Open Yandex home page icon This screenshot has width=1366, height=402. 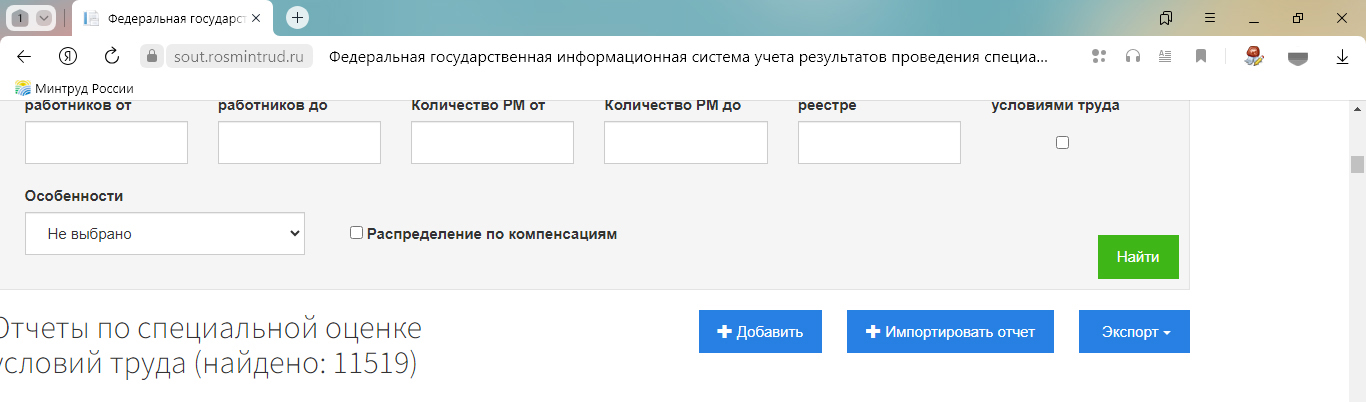(68, 56)
